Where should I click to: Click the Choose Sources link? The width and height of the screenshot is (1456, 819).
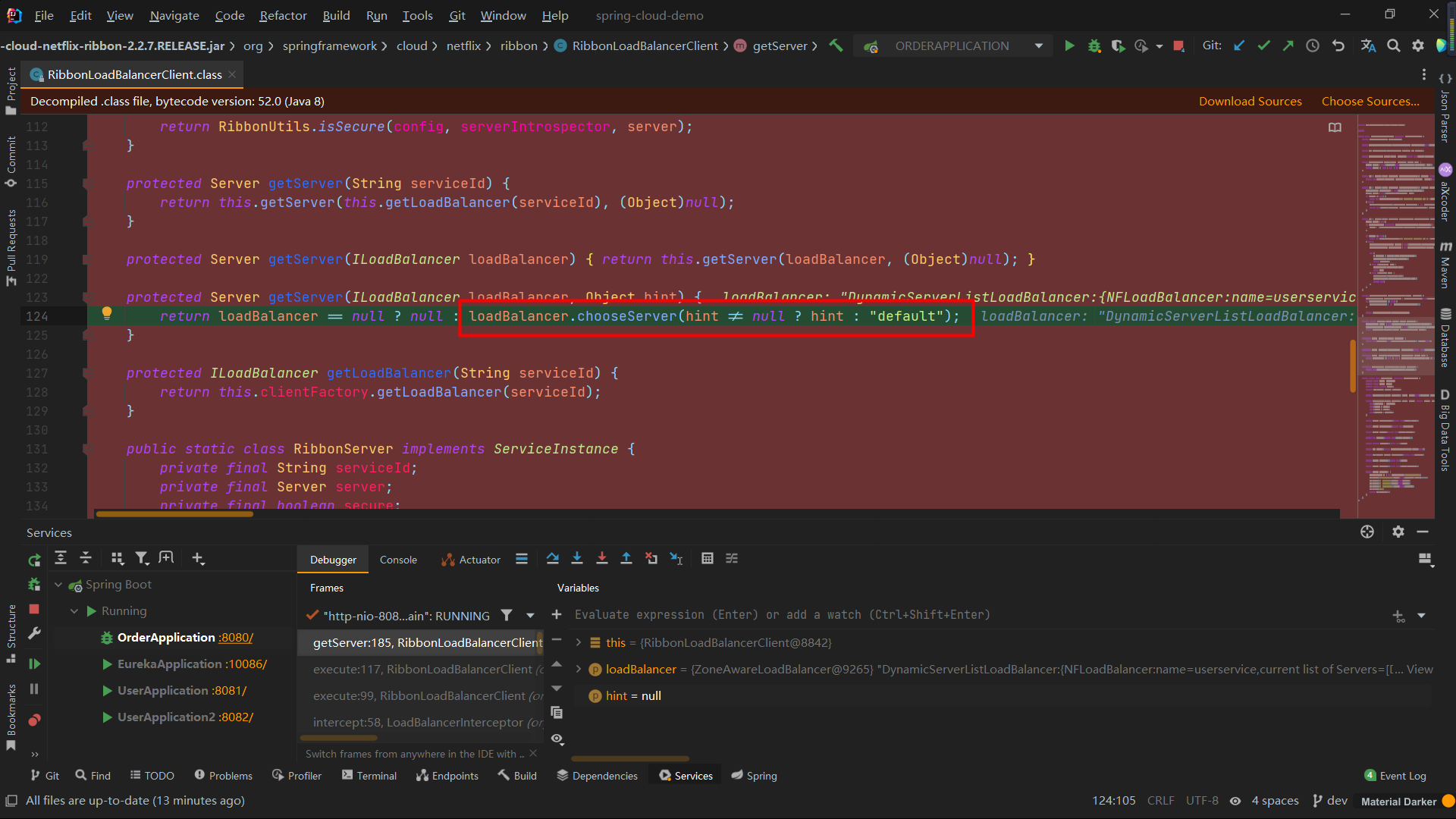pyautogui.click(x=1370, y=102)
